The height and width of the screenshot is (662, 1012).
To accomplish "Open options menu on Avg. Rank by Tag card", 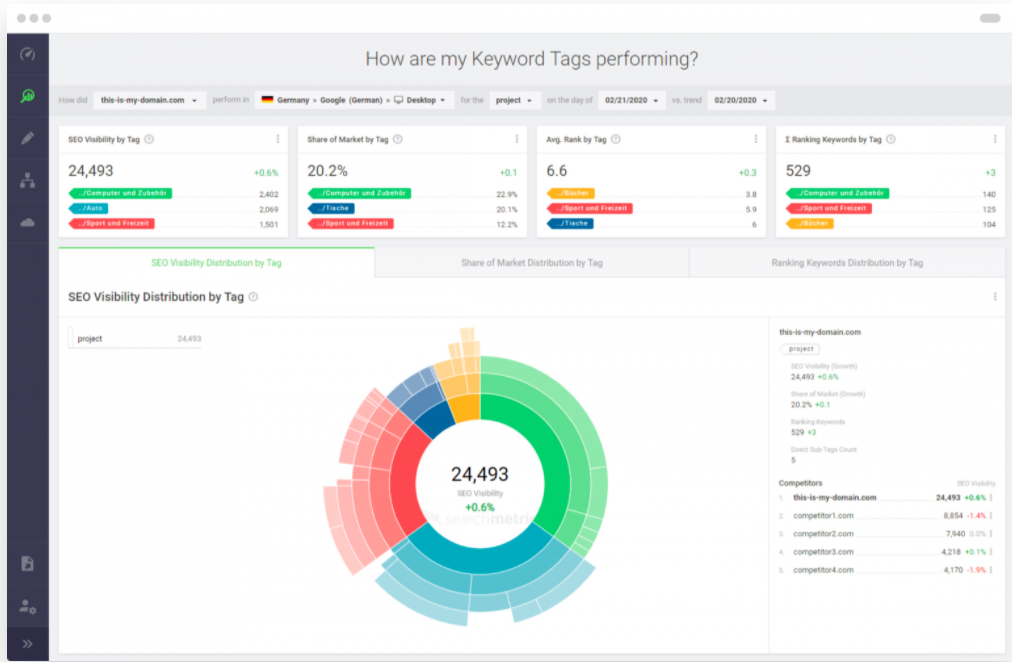I will point(756,139).
